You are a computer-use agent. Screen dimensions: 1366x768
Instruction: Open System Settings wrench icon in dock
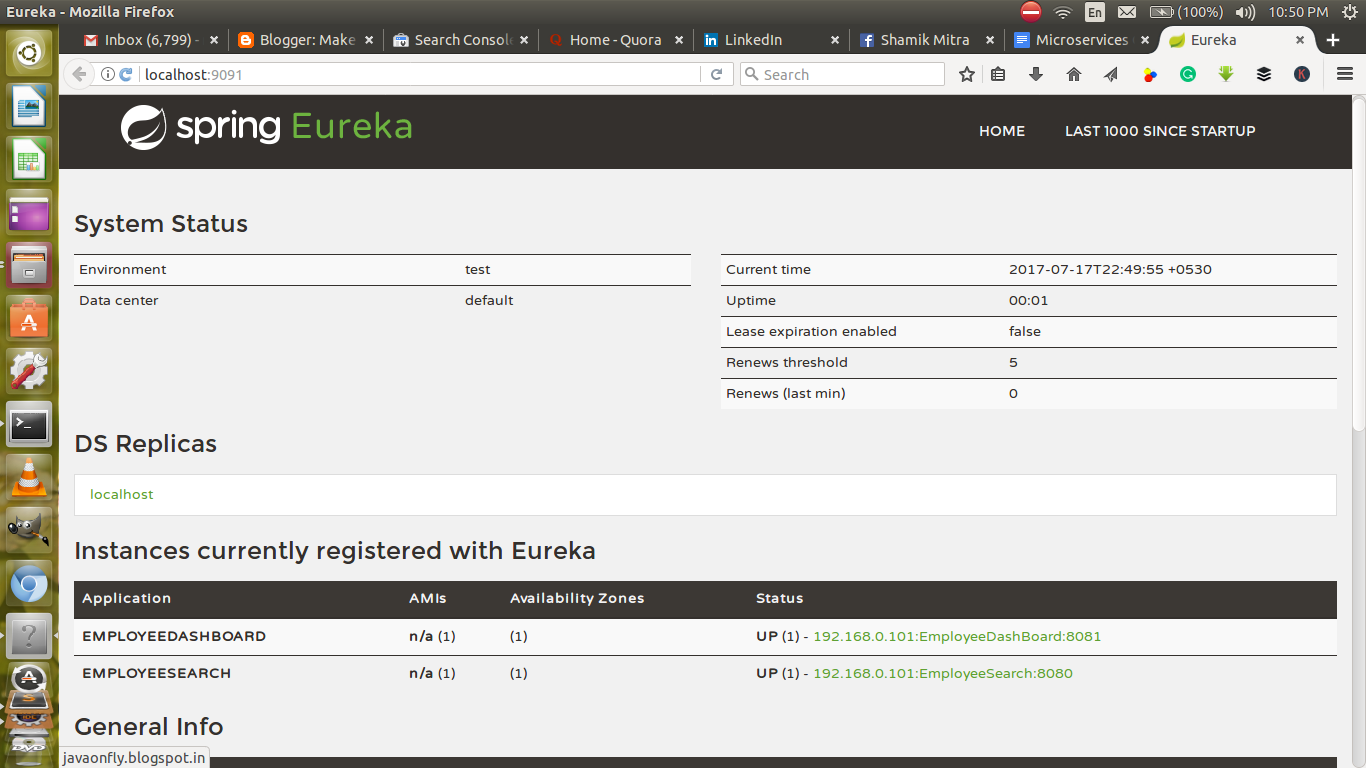(x=29, y=371)
